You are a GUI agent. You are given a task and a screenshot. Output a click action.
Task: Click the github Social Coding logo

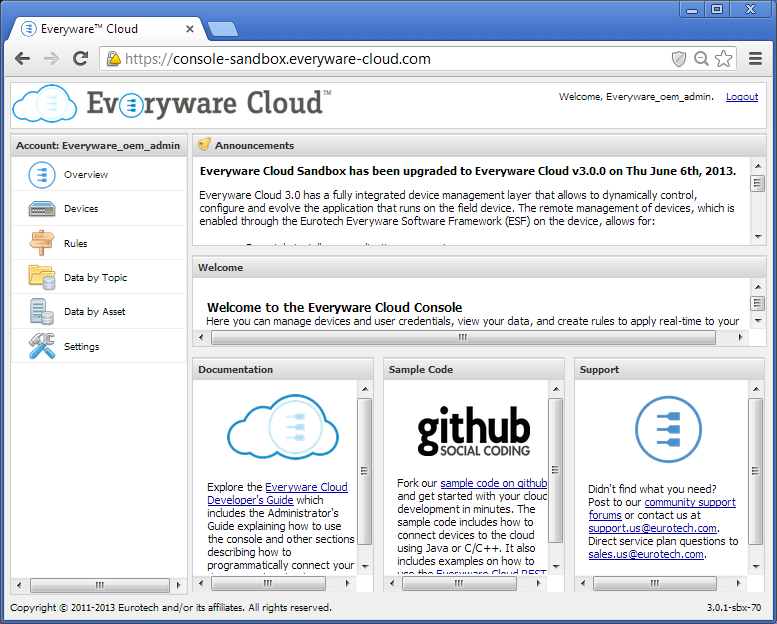tap(474, 431)
